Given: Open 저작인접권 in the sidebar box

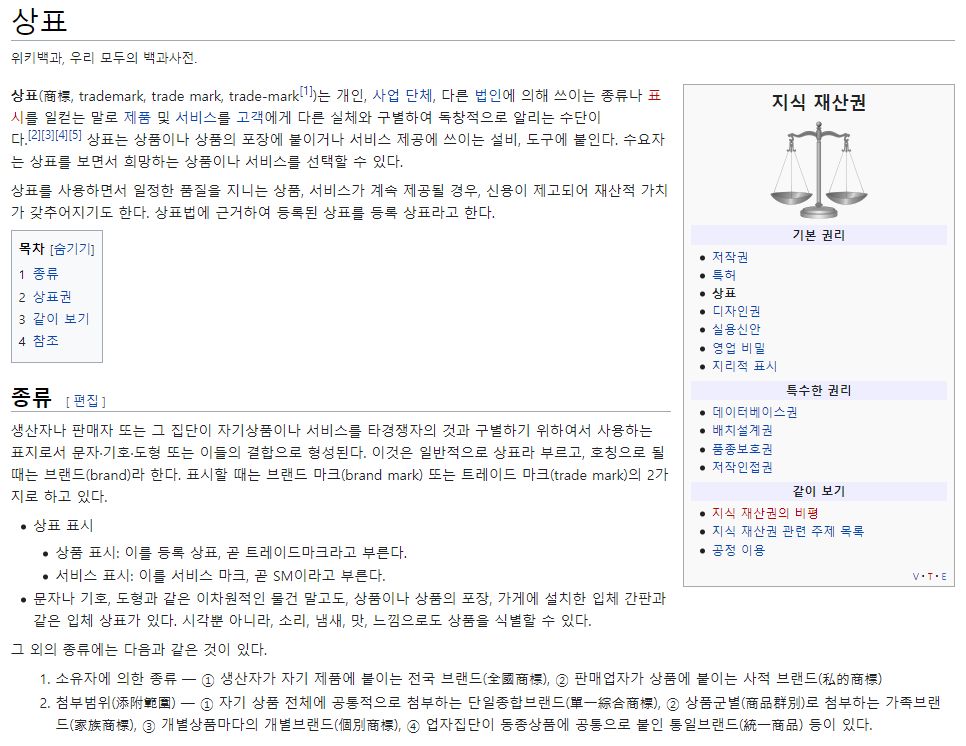Looking at the screenshot, I should coord(742,467).
